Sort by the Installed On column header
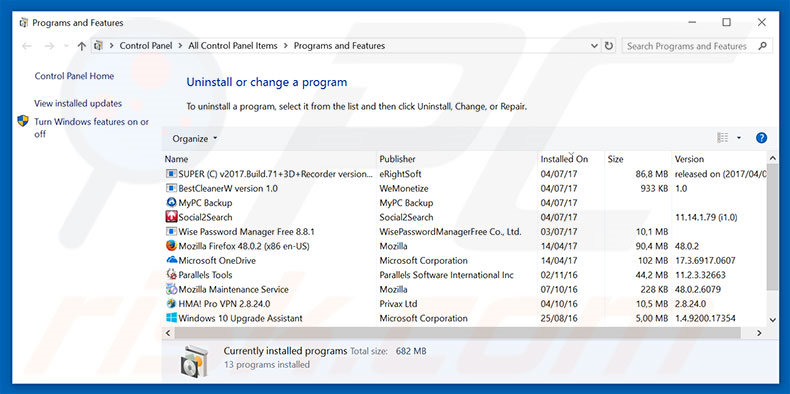The width and height of the screenshot is (790, 394). [x=571, y=159]
